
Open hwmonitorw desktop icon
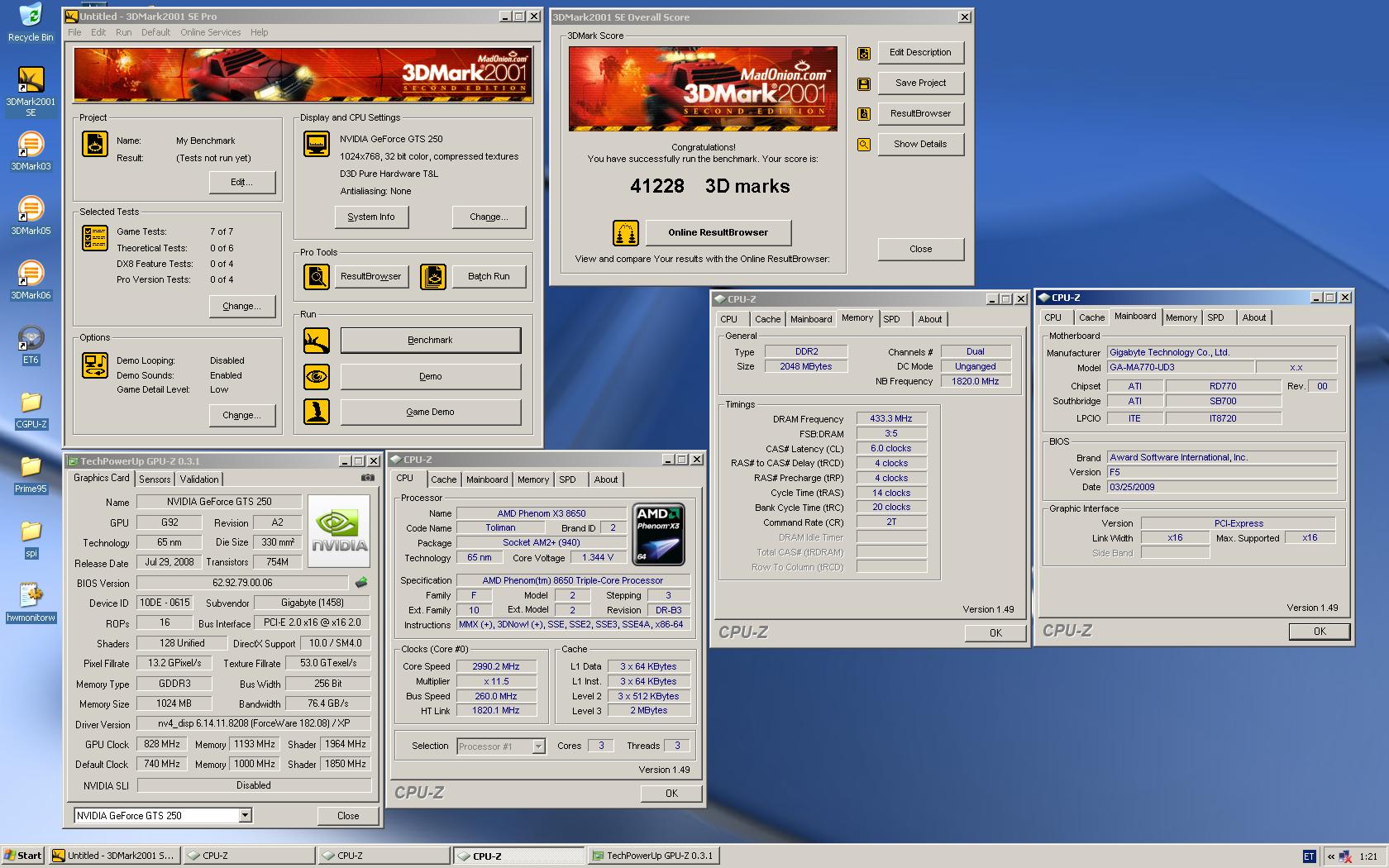(31, 603)
